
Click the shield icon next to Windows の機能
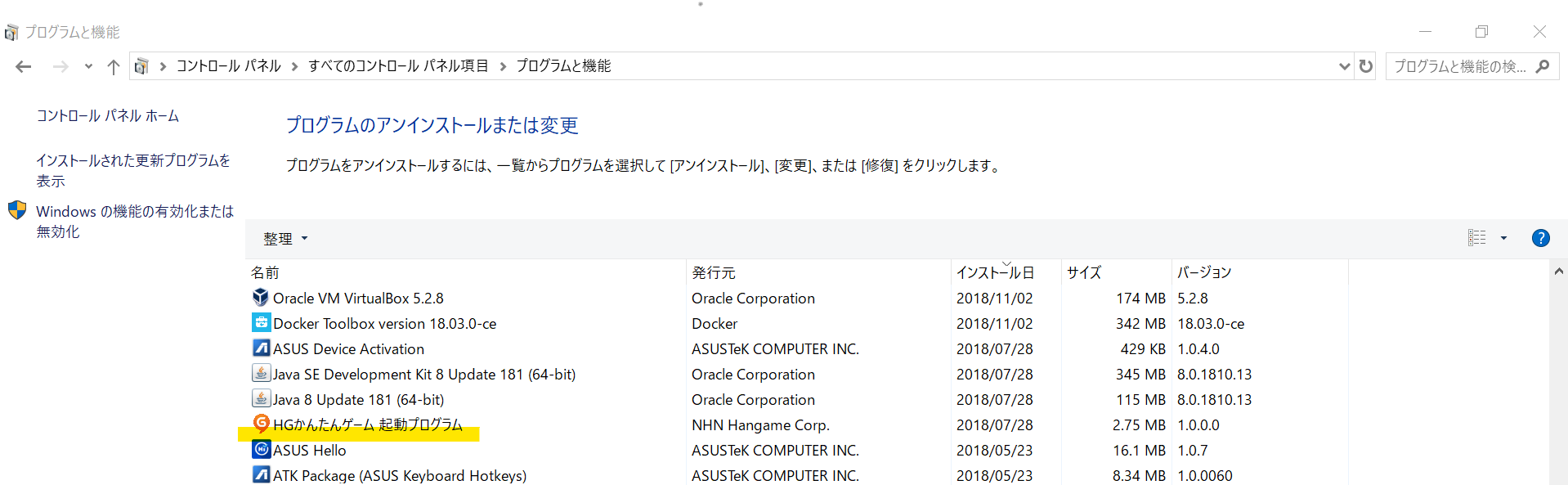click(x=17, y=210)
